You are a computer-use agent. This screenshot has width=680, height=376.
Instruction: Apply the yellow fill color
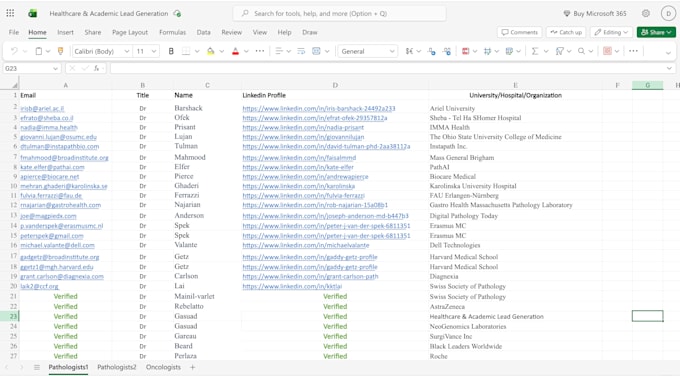(x=210, y=51)
